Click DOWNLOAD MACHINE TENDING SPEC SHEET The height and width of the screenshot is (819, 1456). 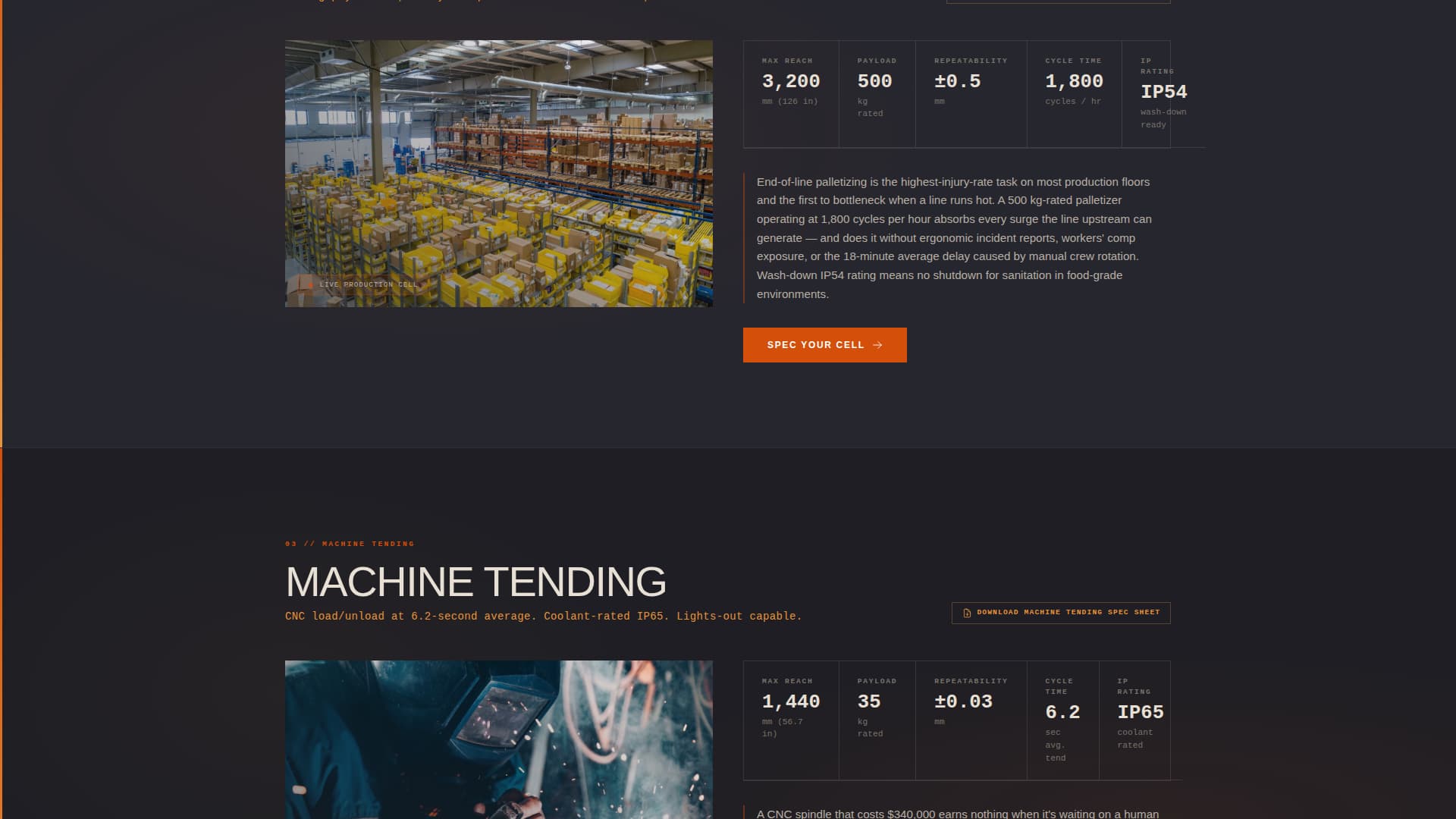[1060, 613]
